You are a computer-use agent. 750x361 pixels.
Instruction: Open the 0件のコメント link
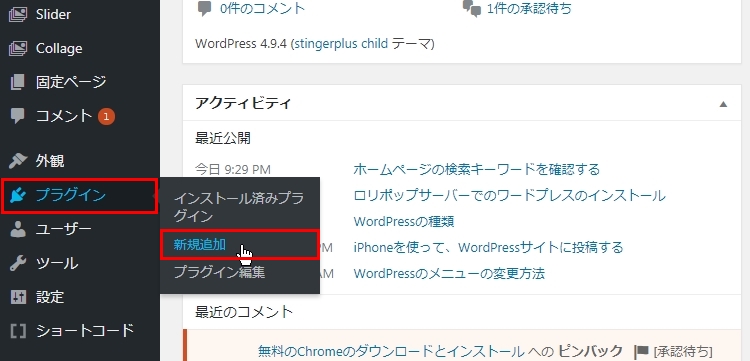[x=262, y=9]
